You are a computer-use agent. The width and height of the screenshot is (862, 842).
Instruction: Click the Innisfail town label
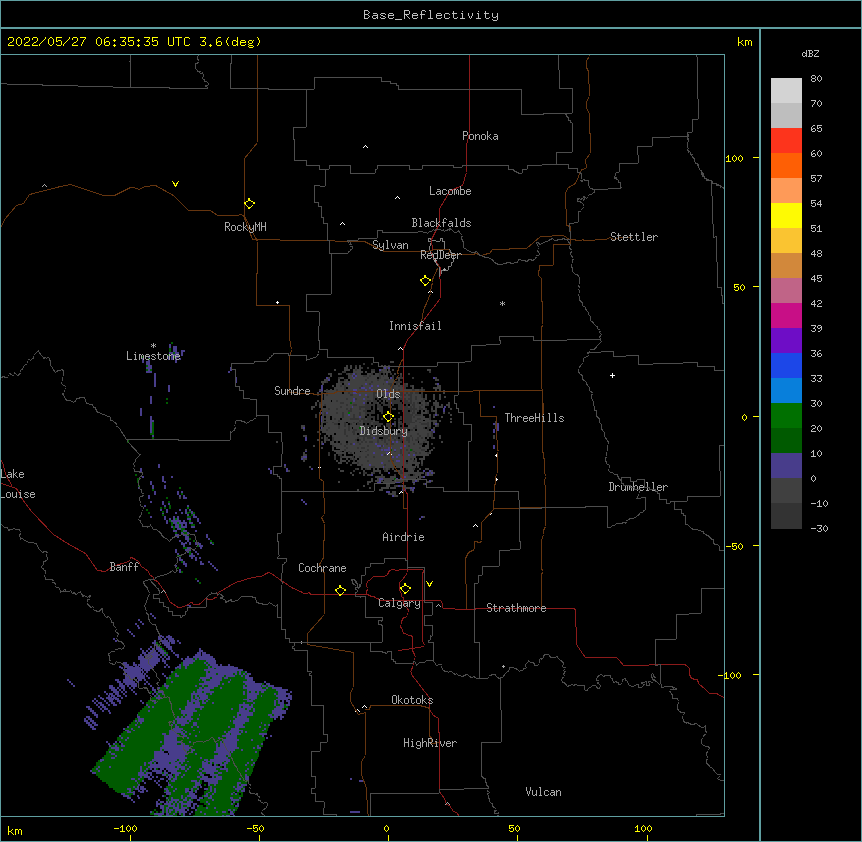click(415, 326)
